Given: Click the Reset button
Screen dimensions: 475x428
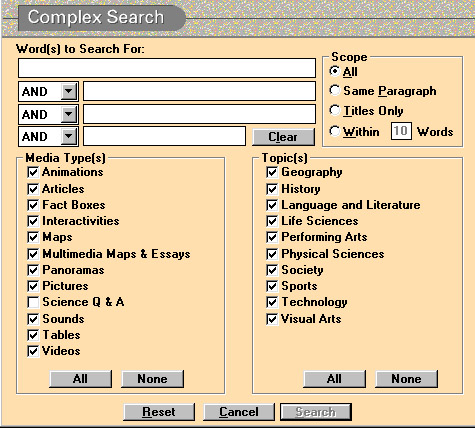Looking at the screenshot, I should [159, 412].
